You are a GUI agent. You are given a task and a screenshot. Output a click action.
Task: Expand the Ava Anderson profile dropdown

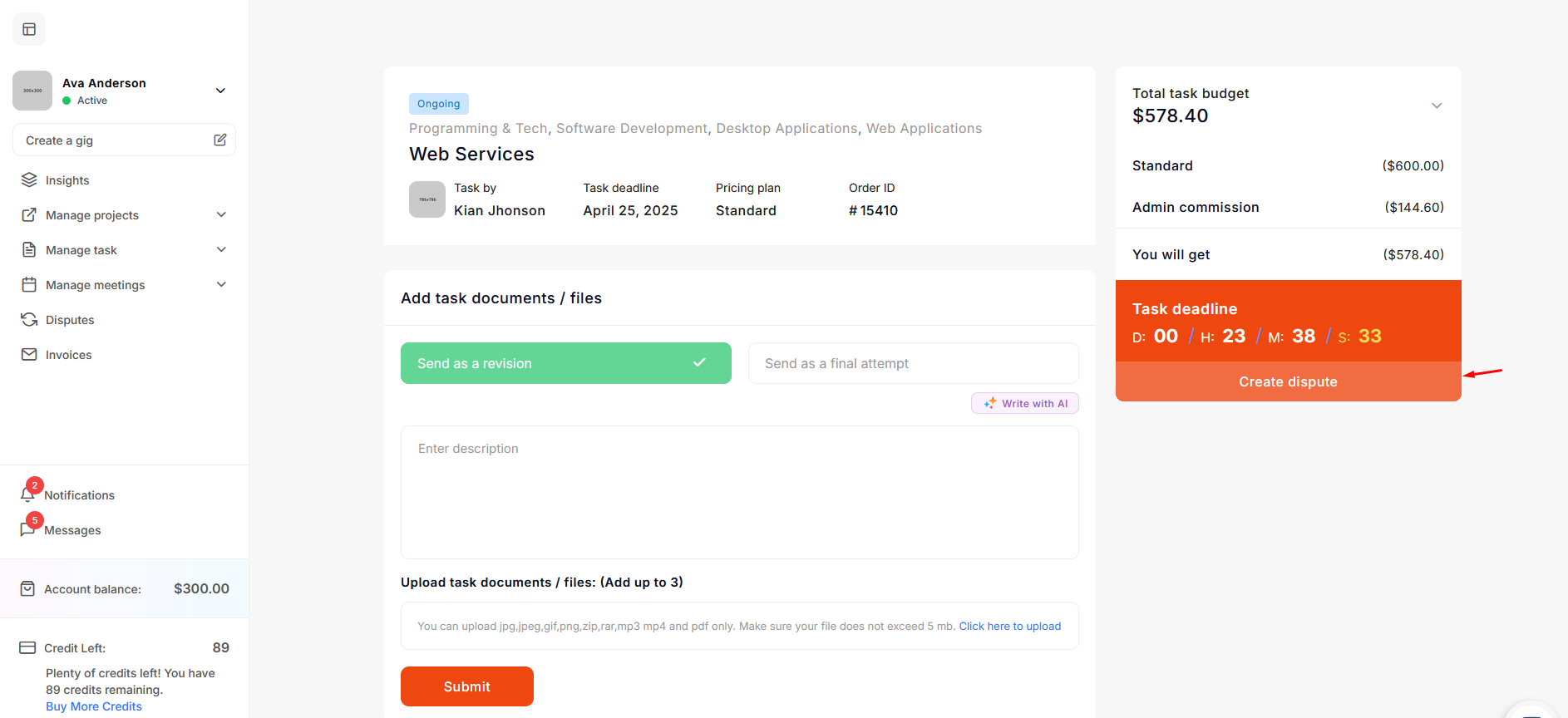(220, 91)
